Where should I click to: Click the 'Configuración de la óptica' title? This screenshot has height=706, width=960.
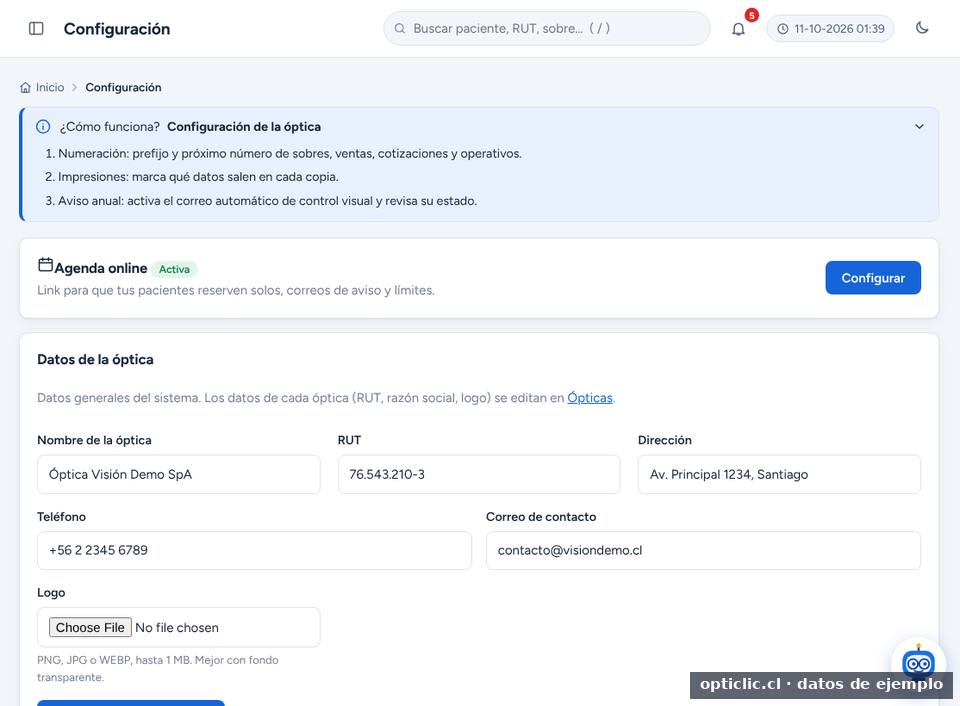pos(244,127)
